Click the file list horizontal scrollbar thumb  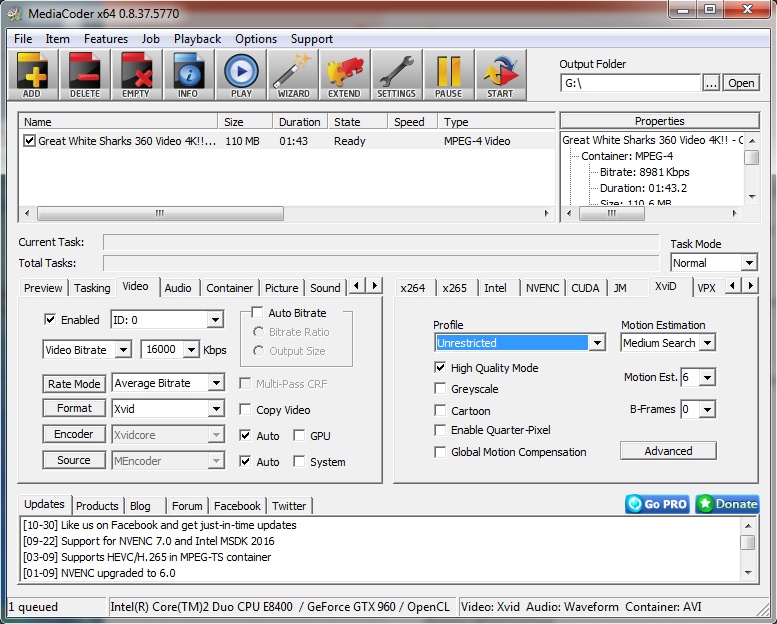coord(161,213)
